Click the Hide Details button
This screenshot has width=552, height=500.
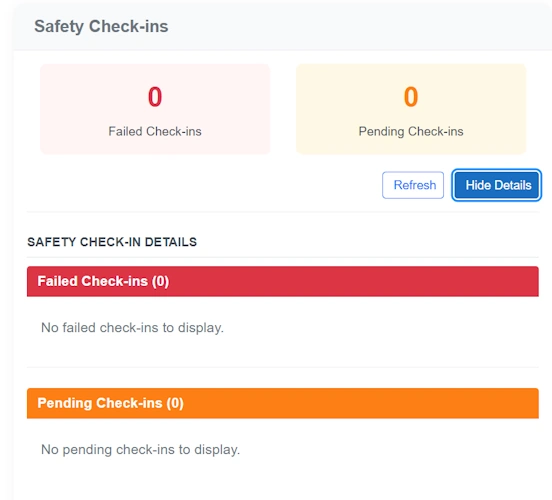[497, 185]
